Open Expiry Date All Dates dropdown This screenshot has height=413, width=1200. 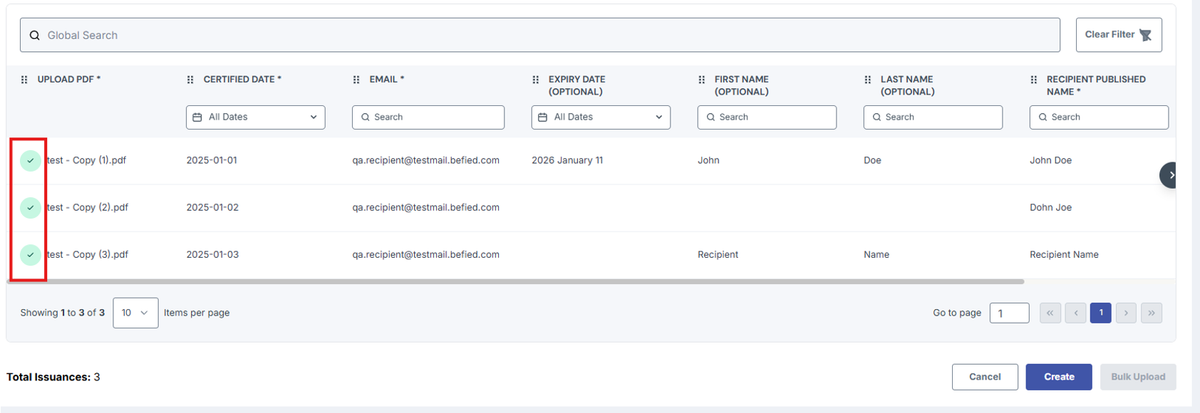coord(601,117)
